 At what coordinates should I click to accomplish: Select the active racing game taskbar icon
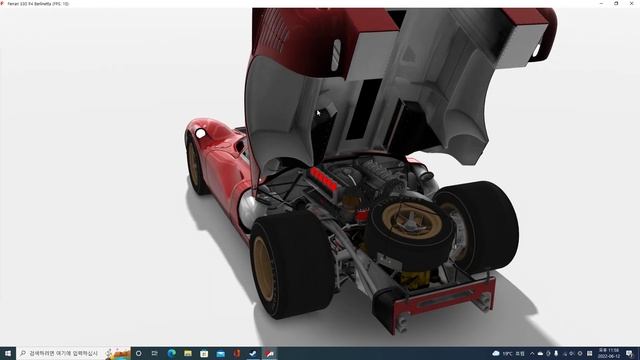pyautogui.click(x=269, y=353)
